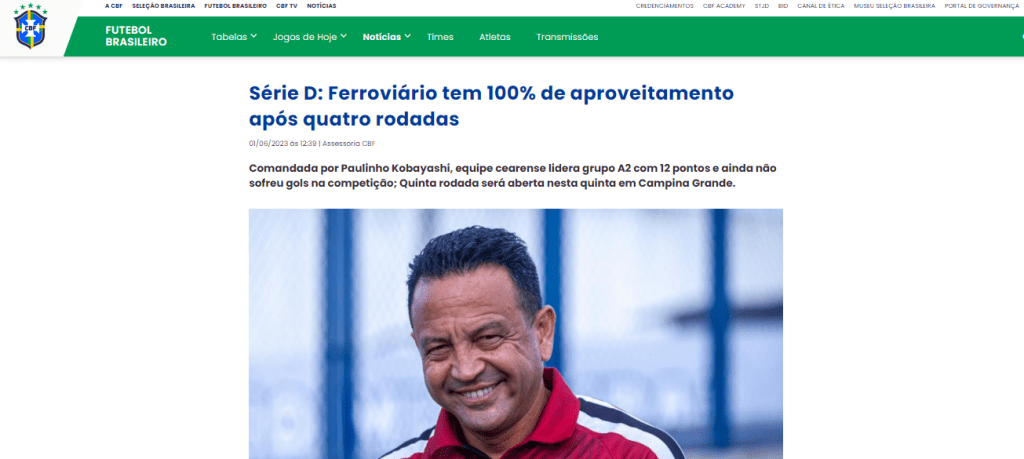Open the STJD link
The height and width of the screenshot is (459, 1024).
pyautogui.click(x=760, y=6)
